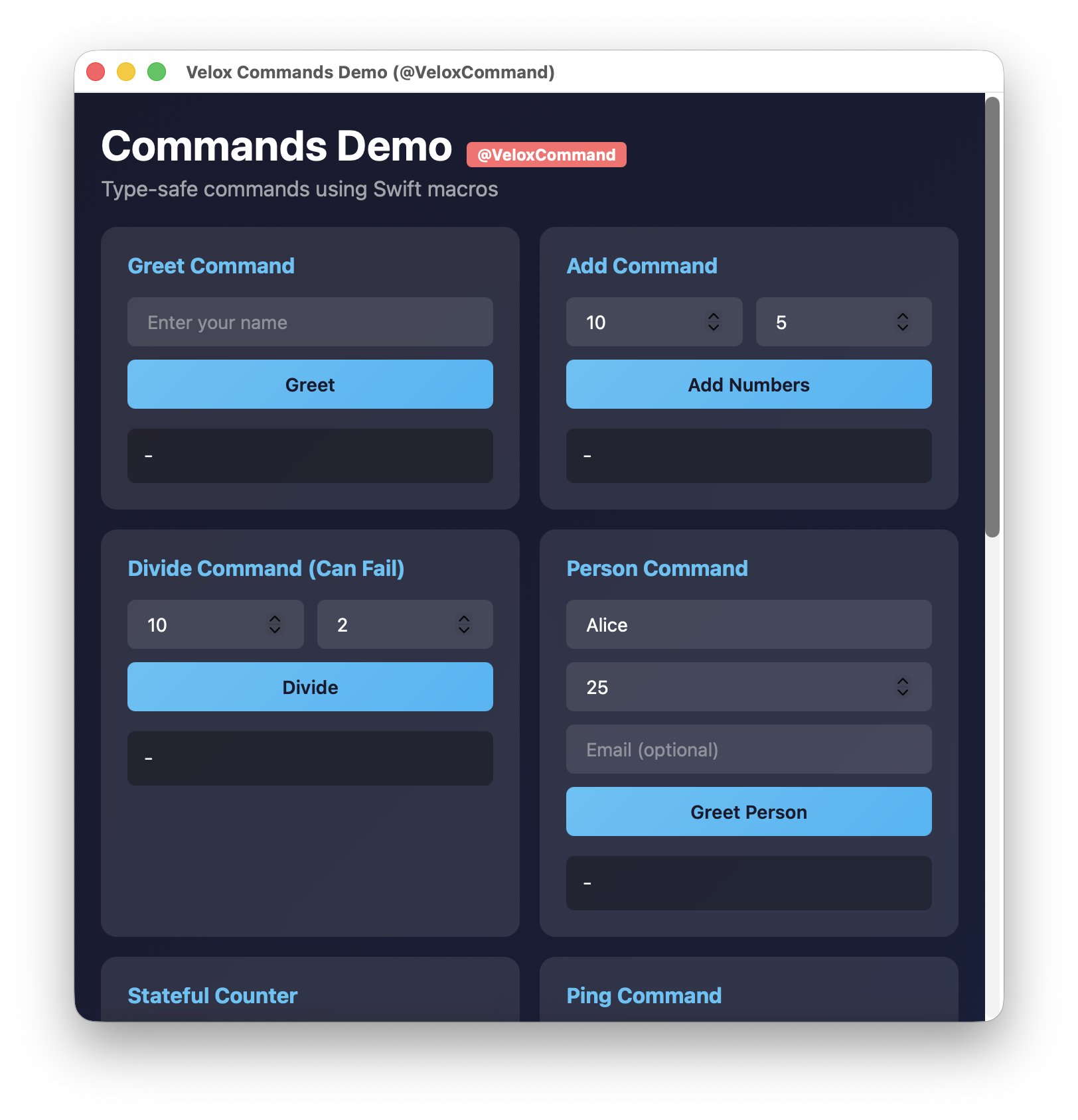
Task: Click the Greet Command result box
Action: click(x=310, y=456)
